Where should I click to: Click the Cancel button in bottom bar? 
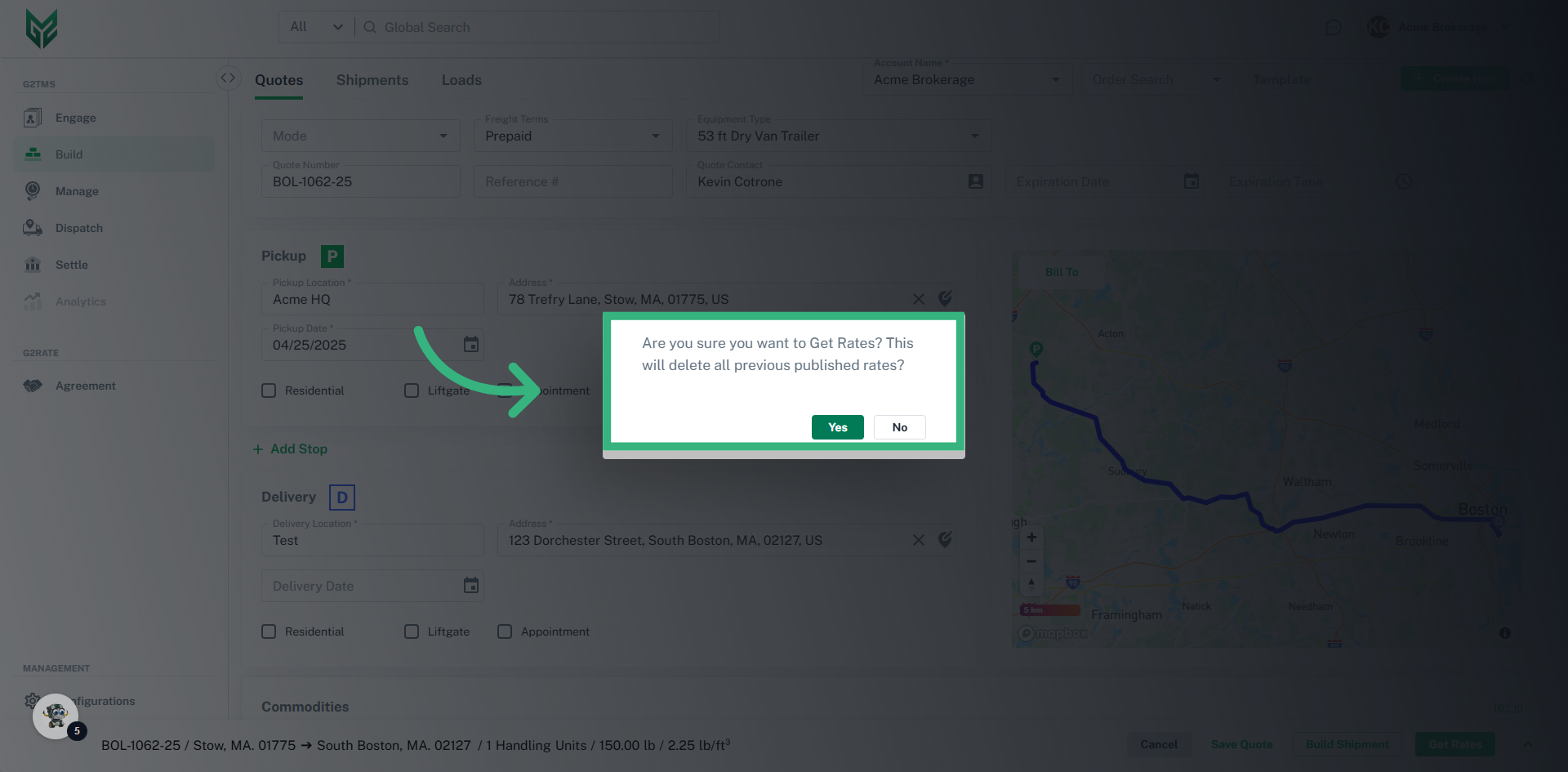1159,744
